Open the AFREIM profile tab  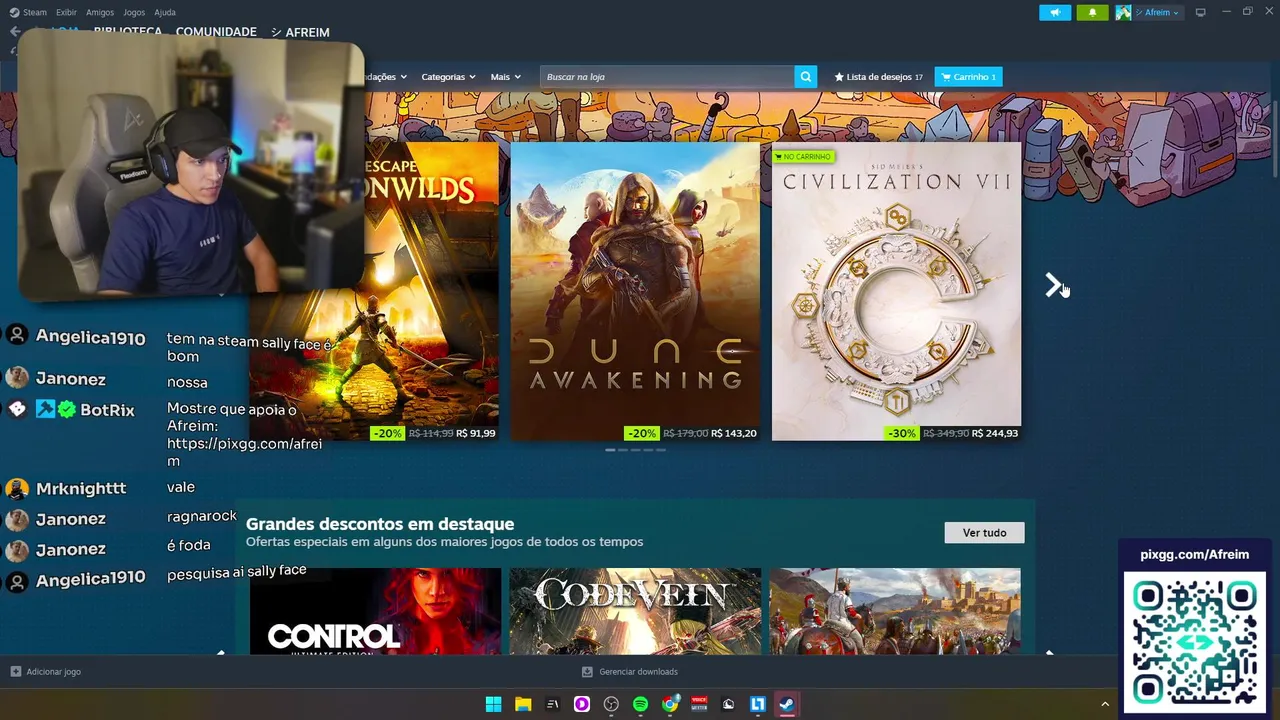pos(300,32)
